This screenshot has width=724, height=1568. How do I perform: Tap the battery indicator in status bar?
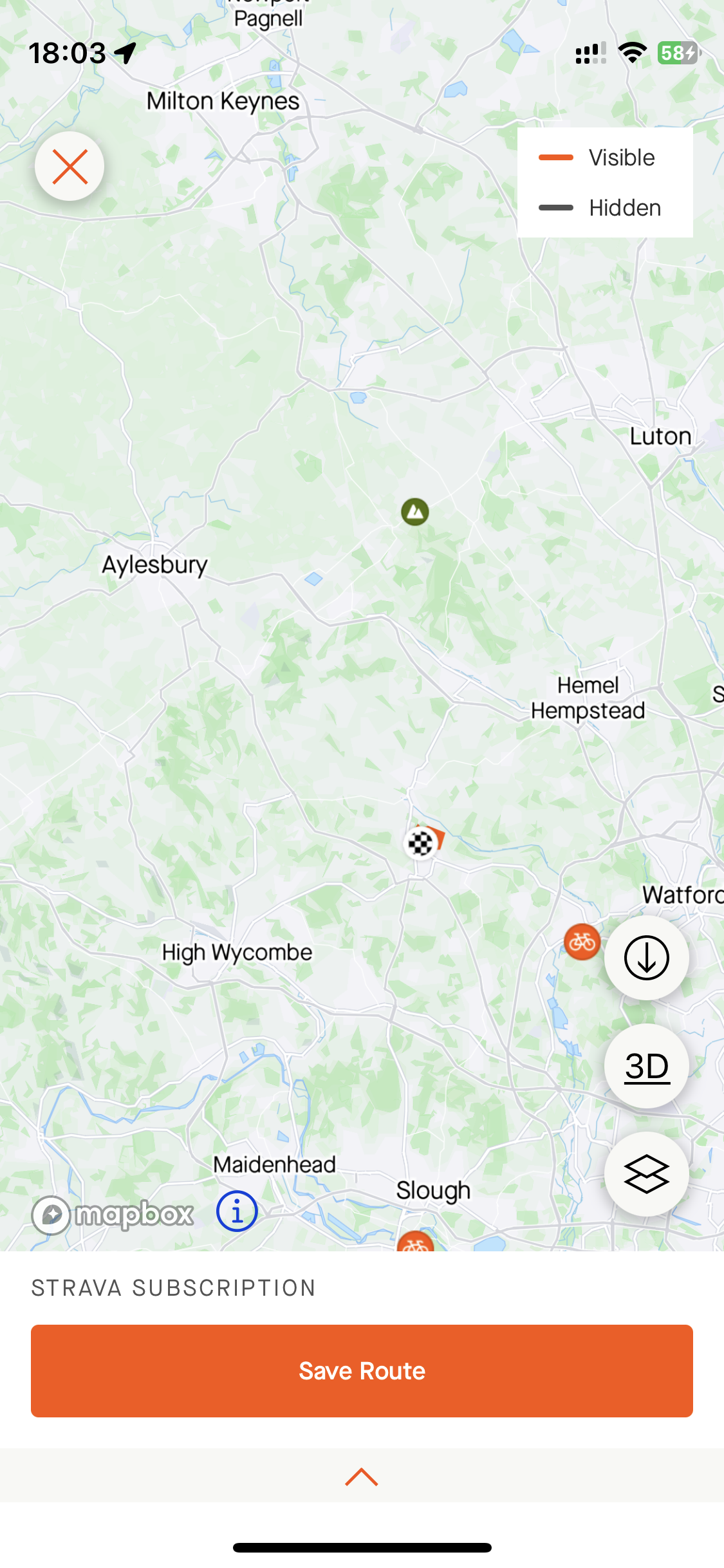coord(678,53)
